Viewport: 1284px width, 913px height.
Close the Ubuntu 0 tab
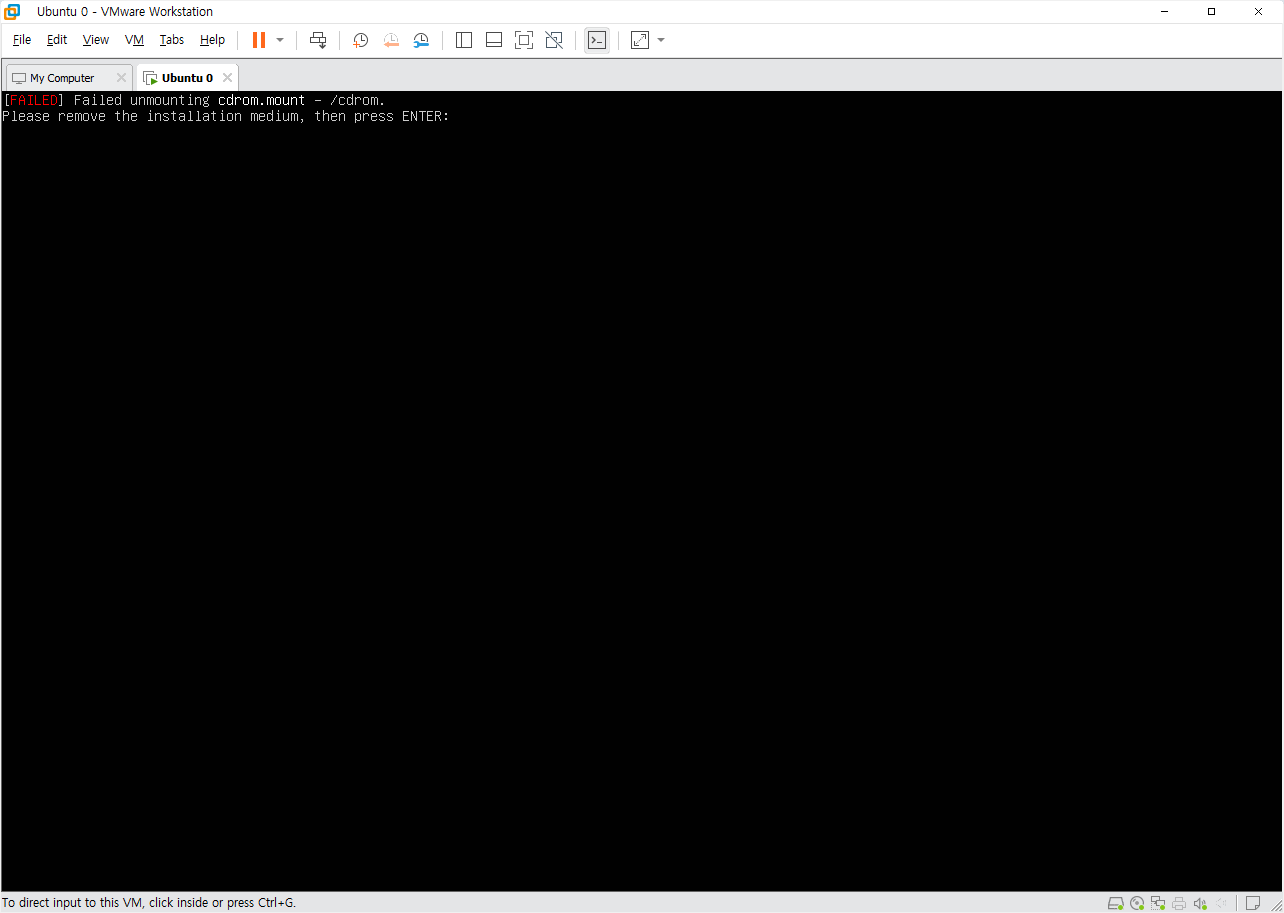point(227,77)
